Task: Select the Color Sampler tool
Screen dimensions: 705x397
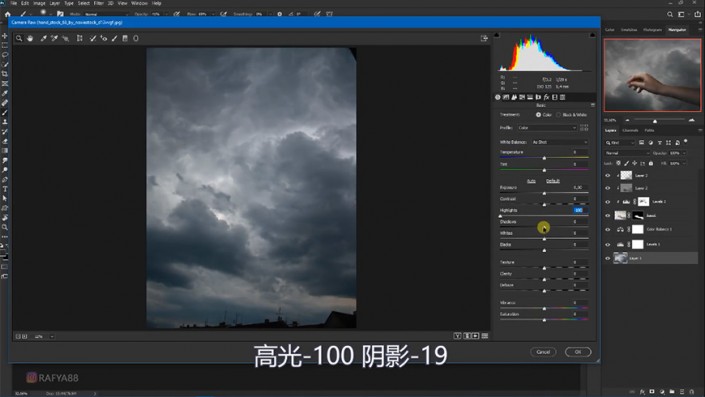Action: pos(54,39)
